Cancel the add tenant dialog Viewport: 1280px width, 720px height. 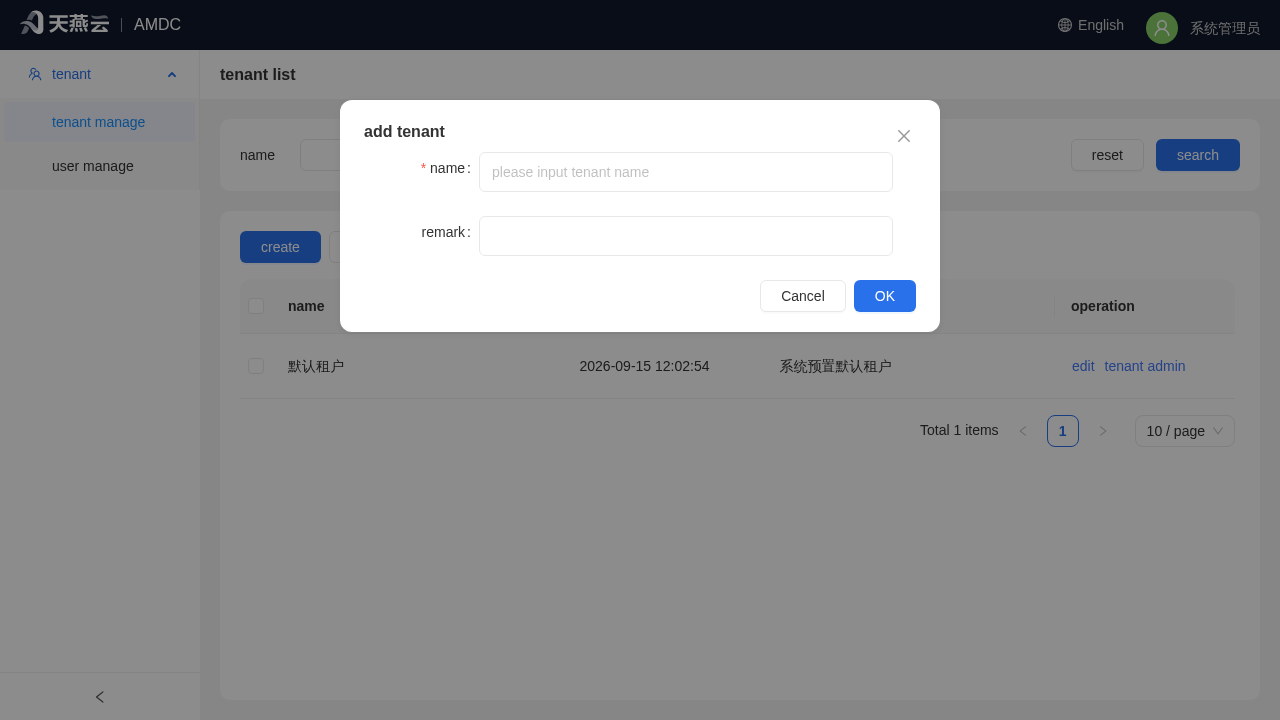point(803,296)
